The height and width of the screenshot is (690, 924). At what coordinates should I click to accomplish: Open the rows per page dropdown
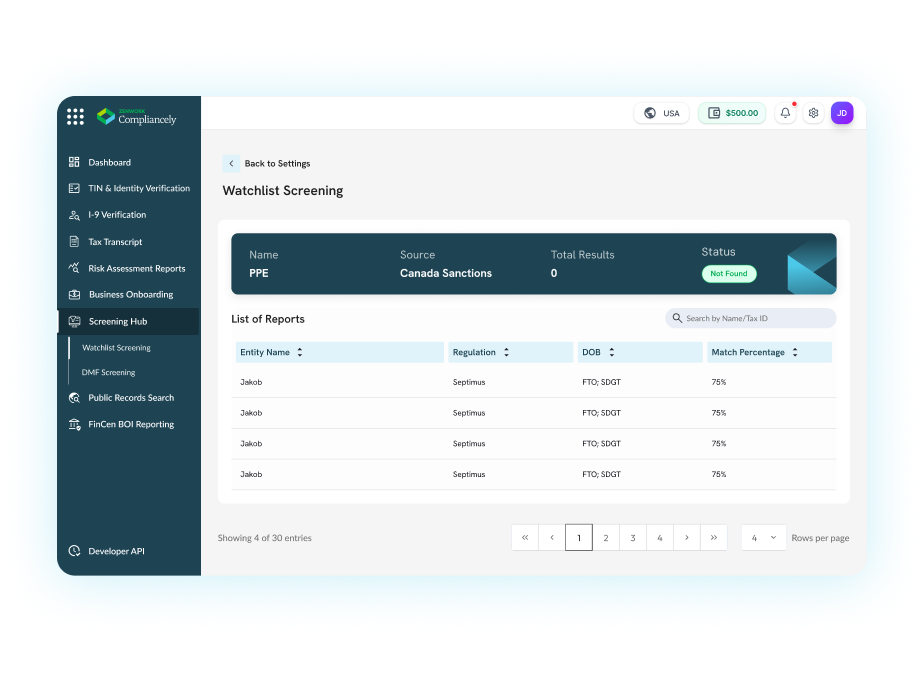tap(763, 537)
